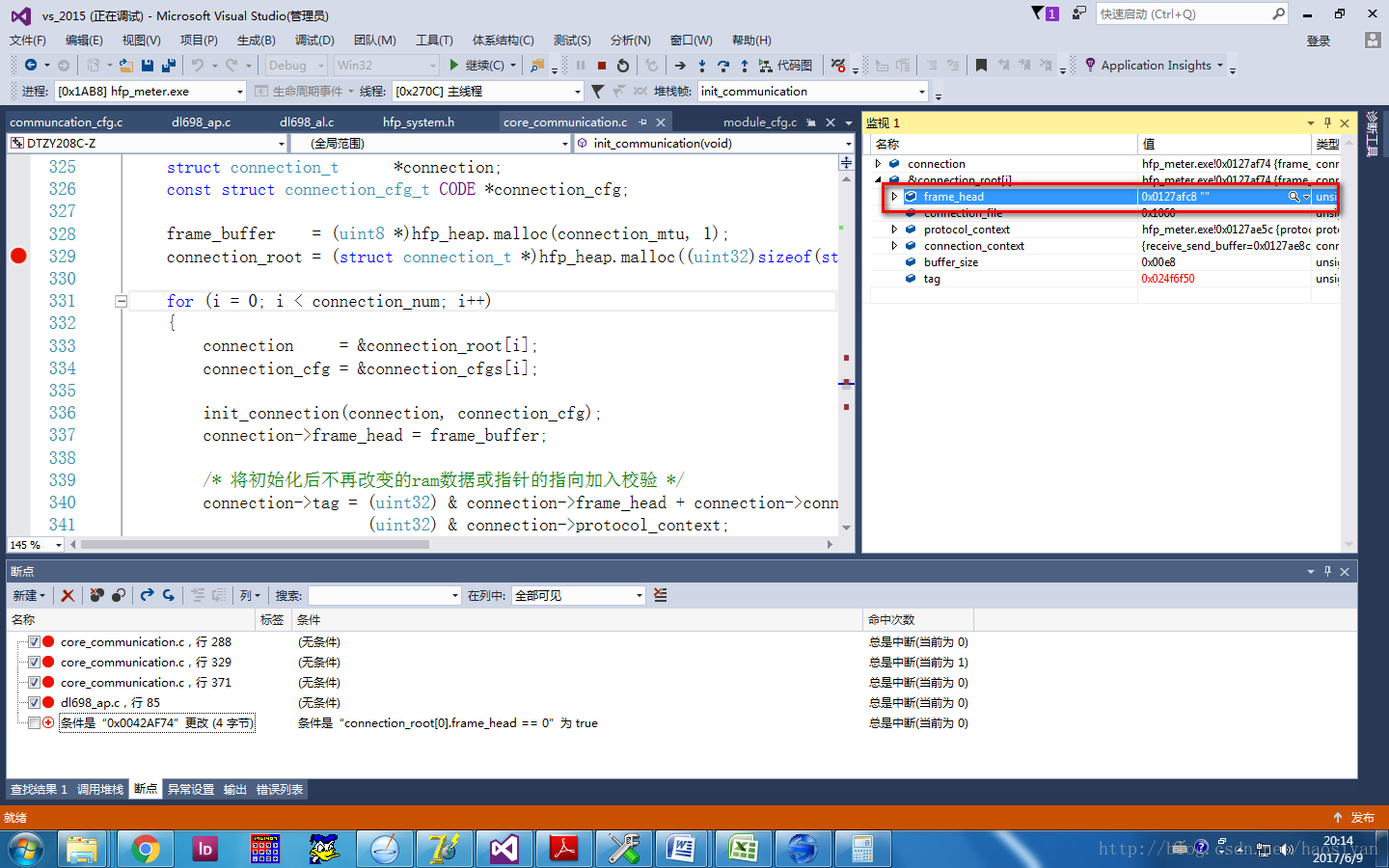This screenshot has height=868, width=1389.
Task: Reset all search criteria in 断点 panel
Action: pyautogui.click(x=661, y=595)
